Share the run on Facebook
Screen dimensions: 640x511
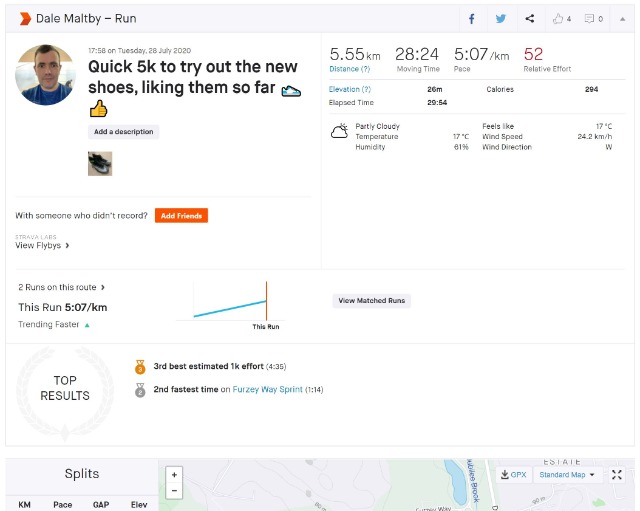[471, 19]
